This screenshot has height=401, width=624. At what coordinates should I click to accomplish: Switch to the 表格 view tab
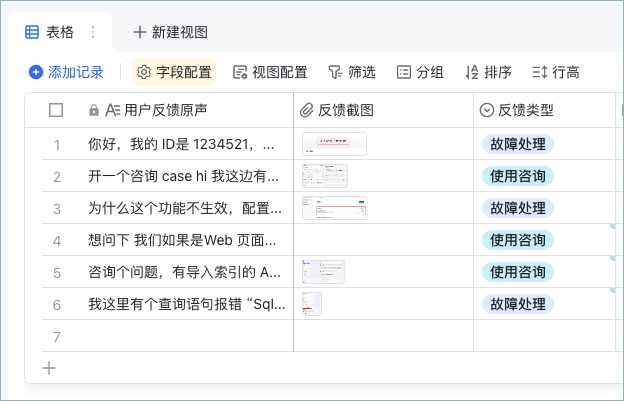point(60,32)
